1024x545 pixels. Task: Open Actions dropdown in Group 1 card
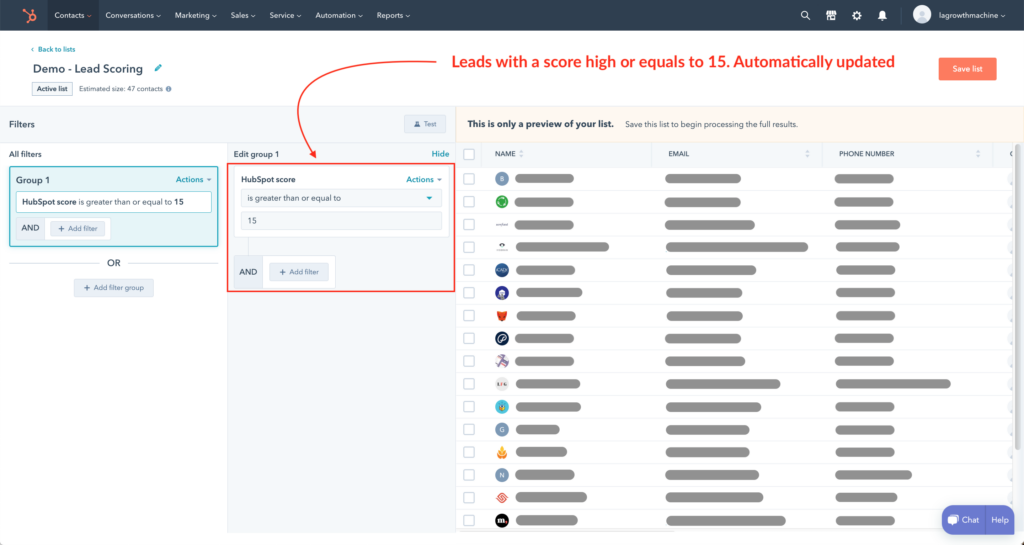[x=193, y=180]
